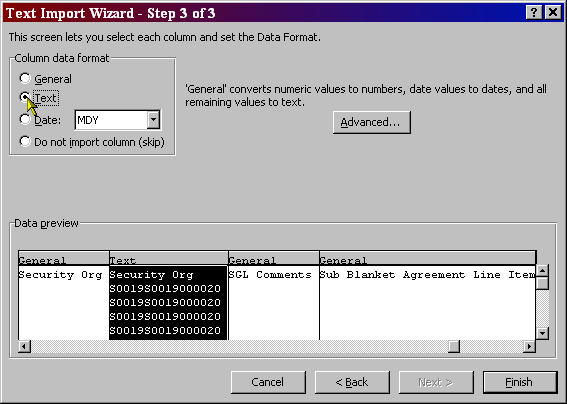567x404 pixels.
Task: Finish the text import
Action: [520, 382]
